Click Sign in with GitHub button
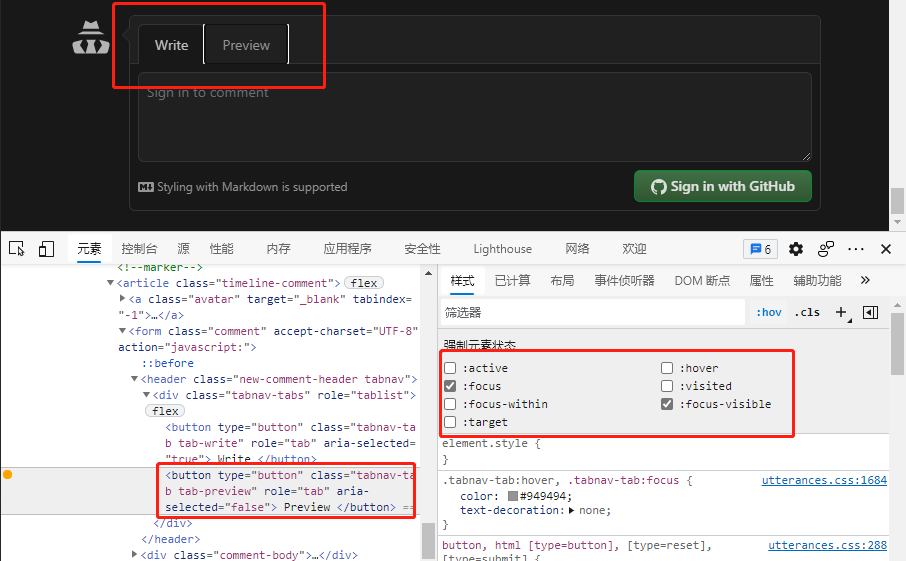Image resolution: width=906 pixels, height=561 pixels. [x=723, y=186]
